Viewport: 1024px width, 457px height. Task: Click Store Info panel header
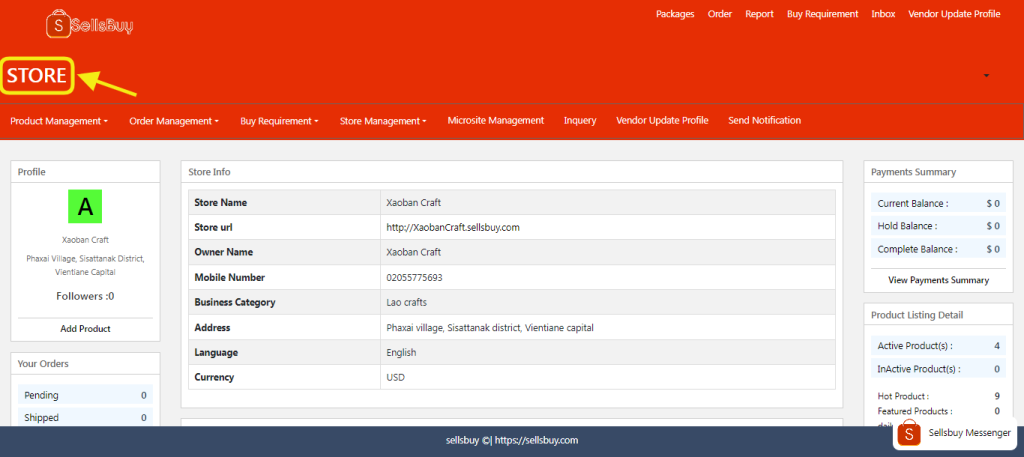512,172
